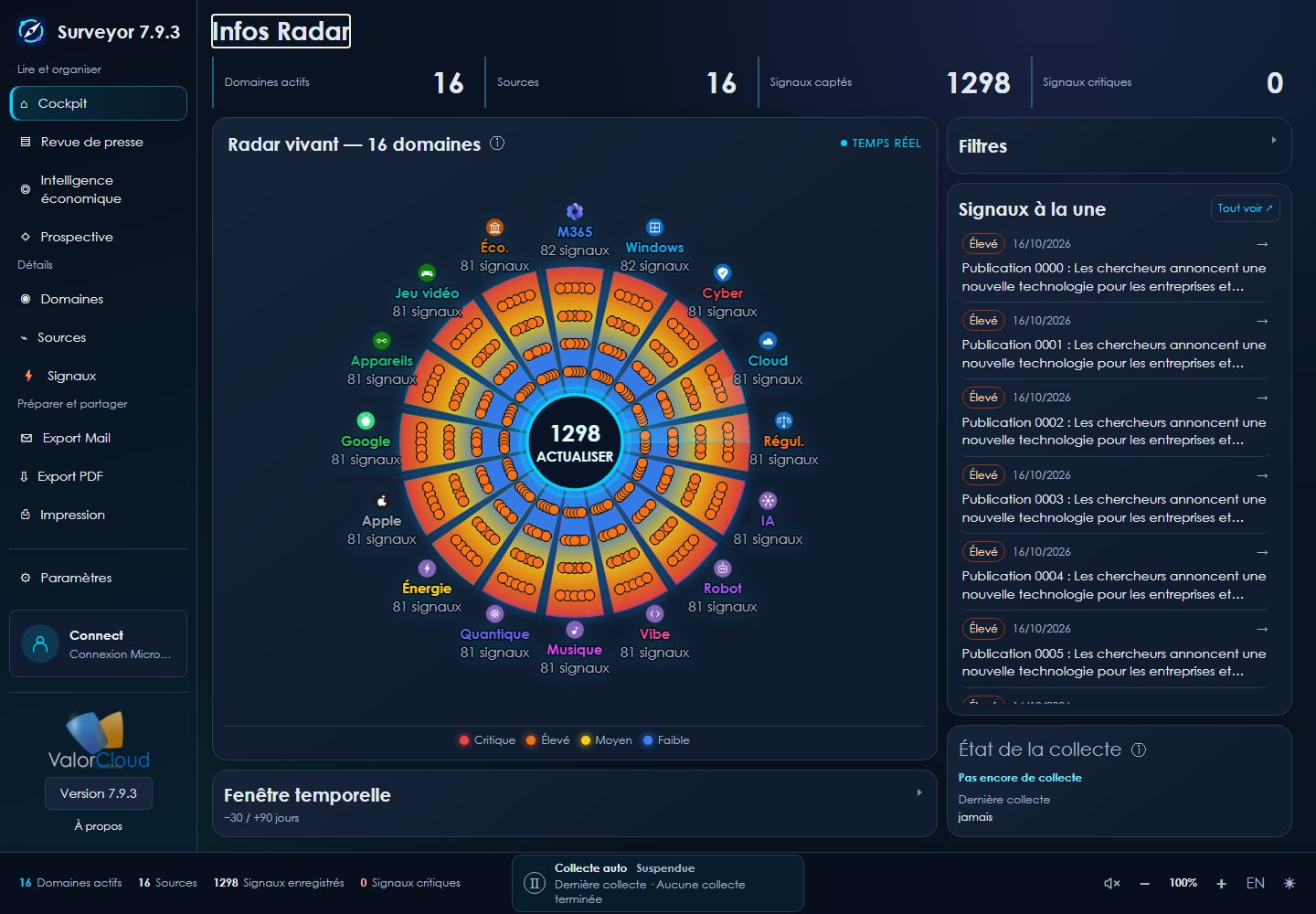Image resolution: width=1316 pixels, height=914 pixels.
Task: Pause or resume Collecte auto
Action: click(535, 884)
